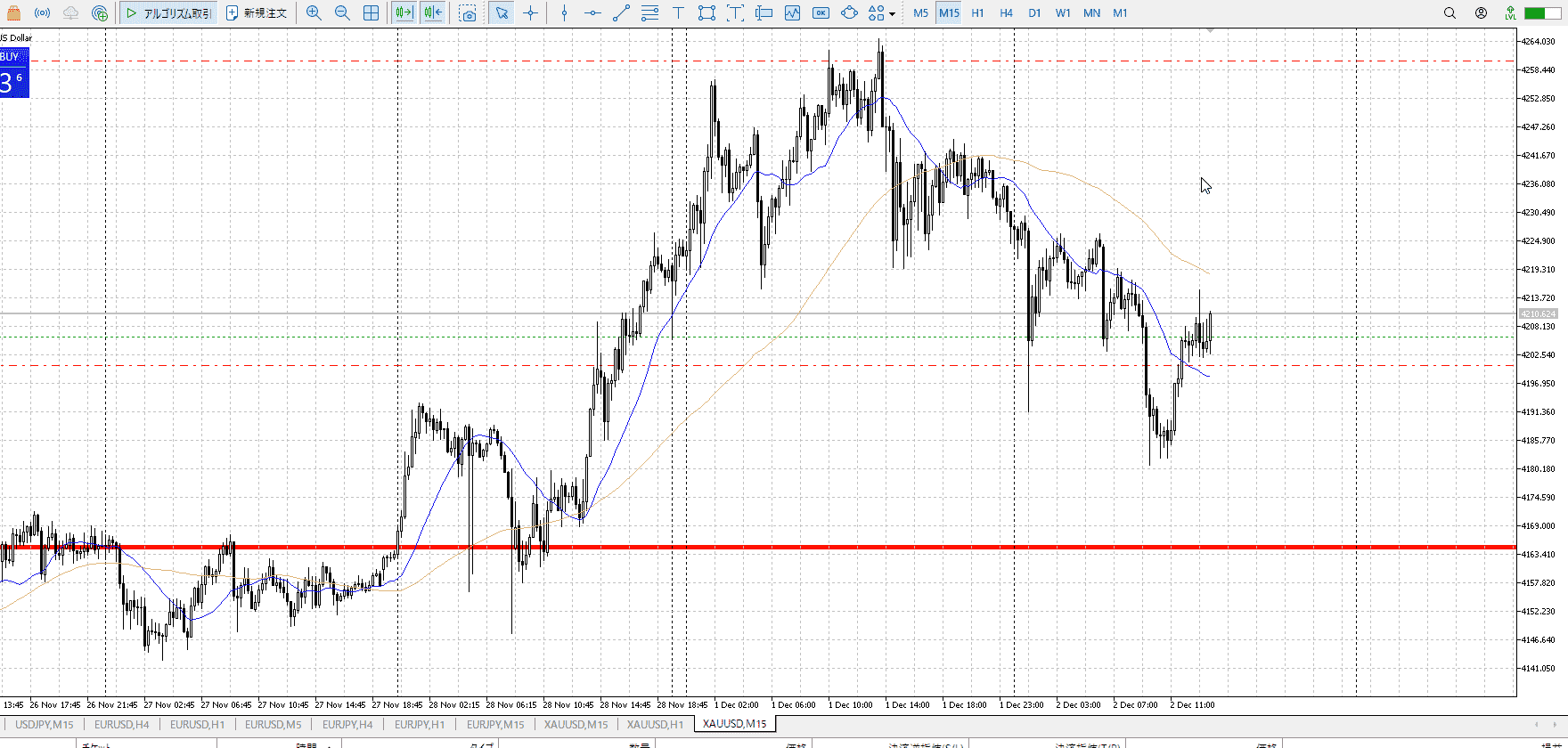Open the USDJPY,M15 chart tab
This screenshot has height=748, width=1568.
coord(45,724)
